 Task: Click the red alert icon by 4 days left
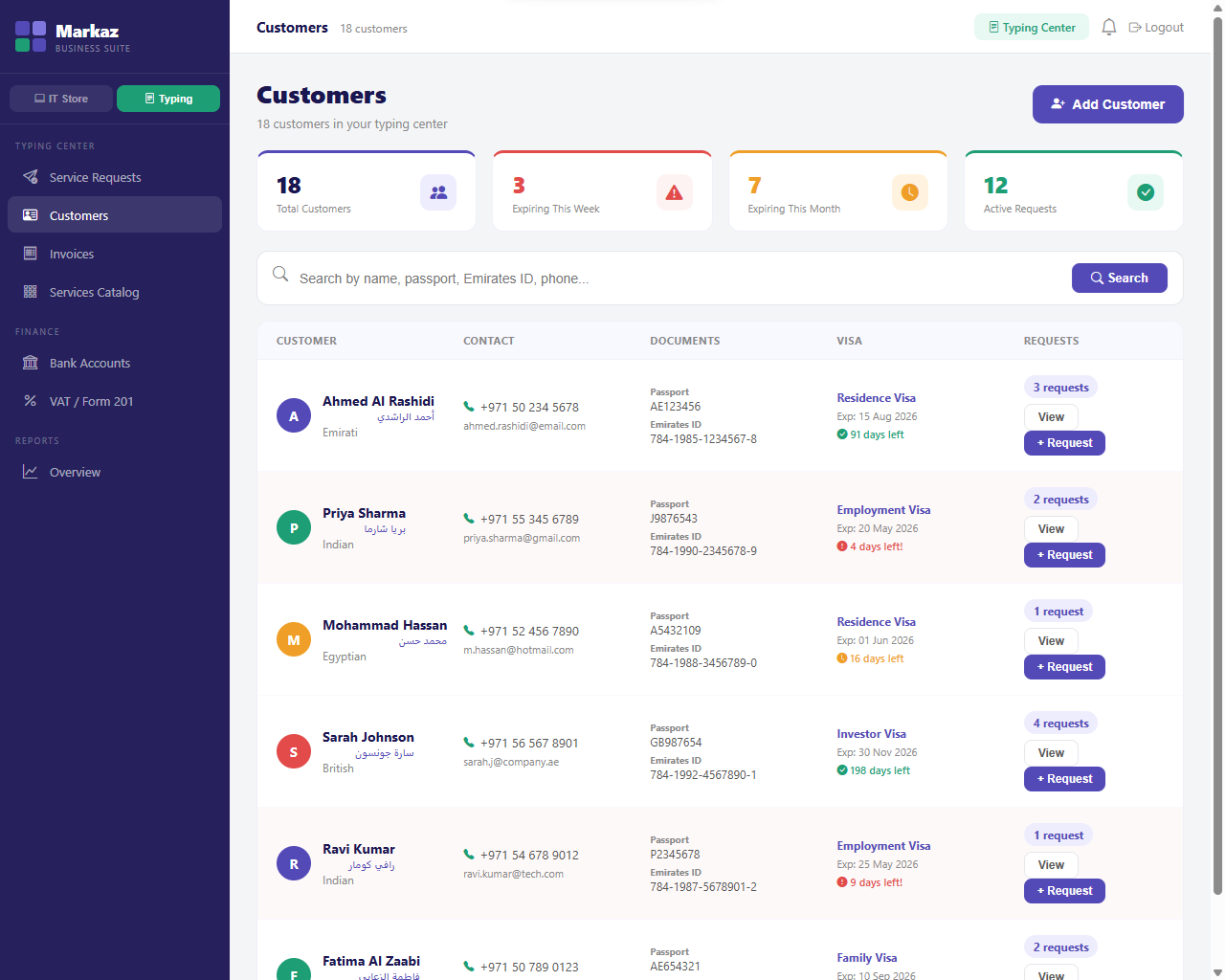[x=842, y=546]
